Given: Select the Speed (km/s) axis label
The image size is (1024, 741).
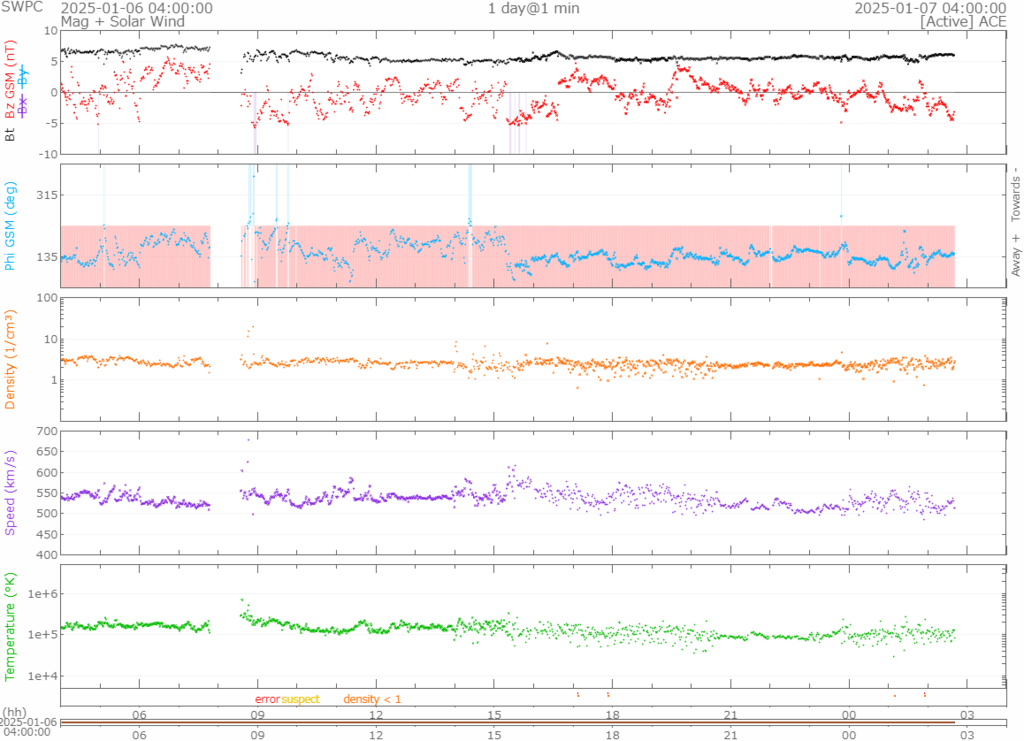Looking at the screenshot, I should (11, 490).
